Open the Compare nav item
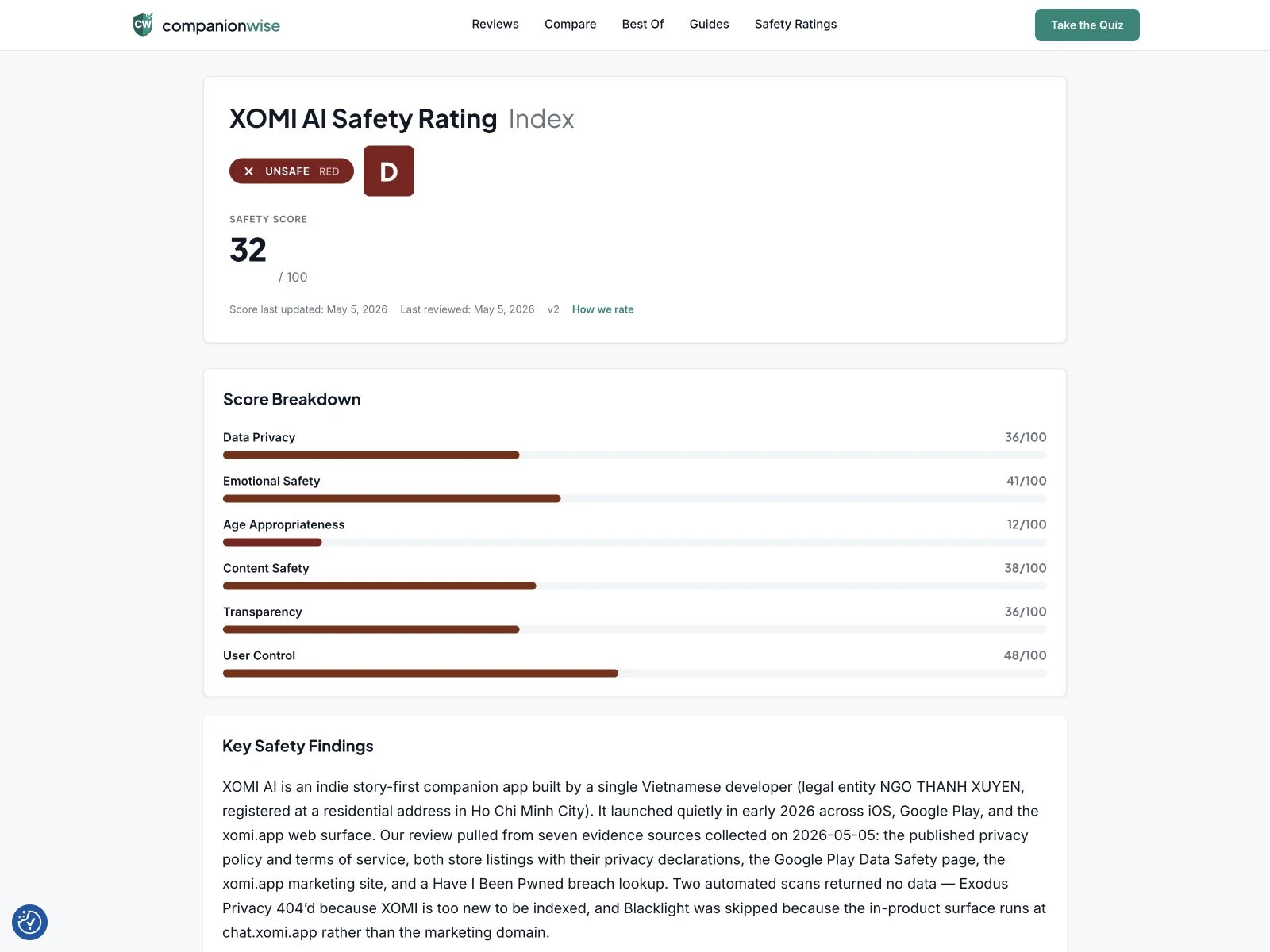 [570, 25]
